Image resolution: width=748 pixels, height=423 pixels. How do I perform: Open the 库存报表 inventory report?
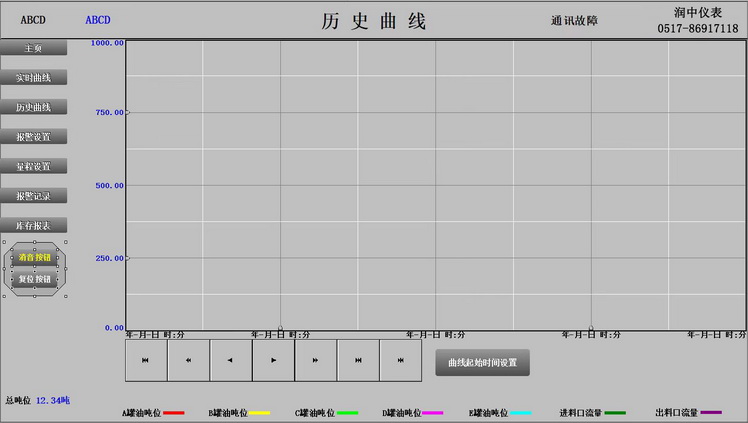tap(33, 225)
